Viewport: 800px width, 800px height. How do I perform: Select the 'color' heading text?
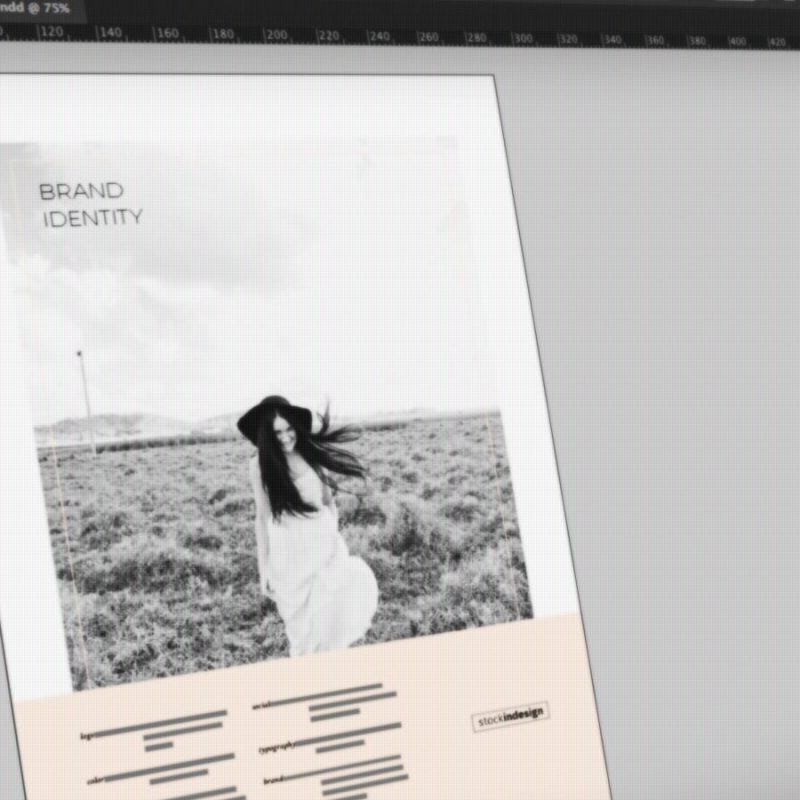[96, 780]
